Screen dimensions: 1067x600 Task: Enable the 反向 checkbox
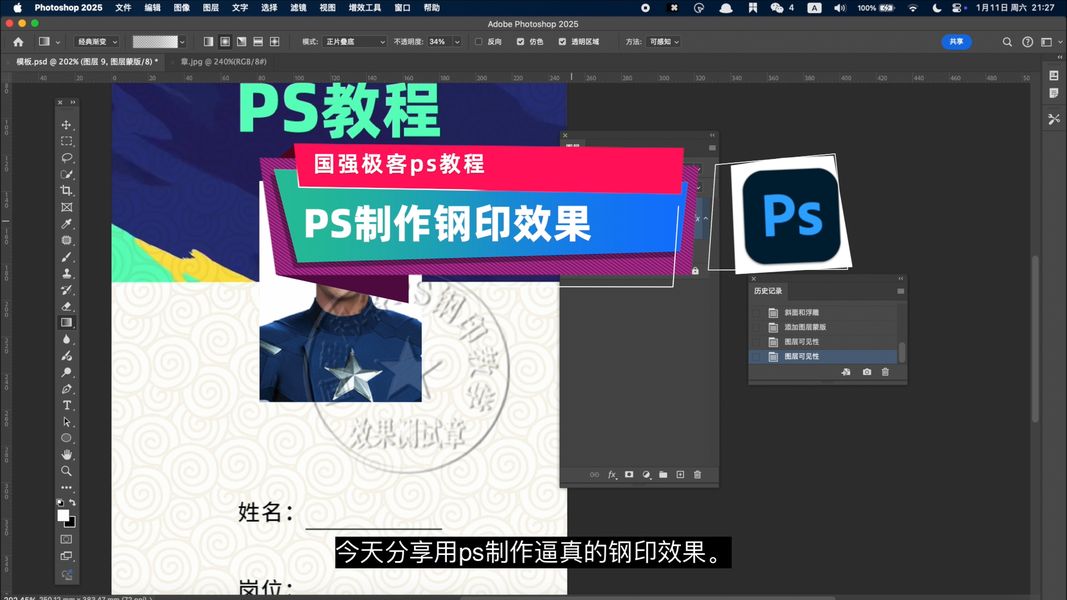[x=478, y=41]
